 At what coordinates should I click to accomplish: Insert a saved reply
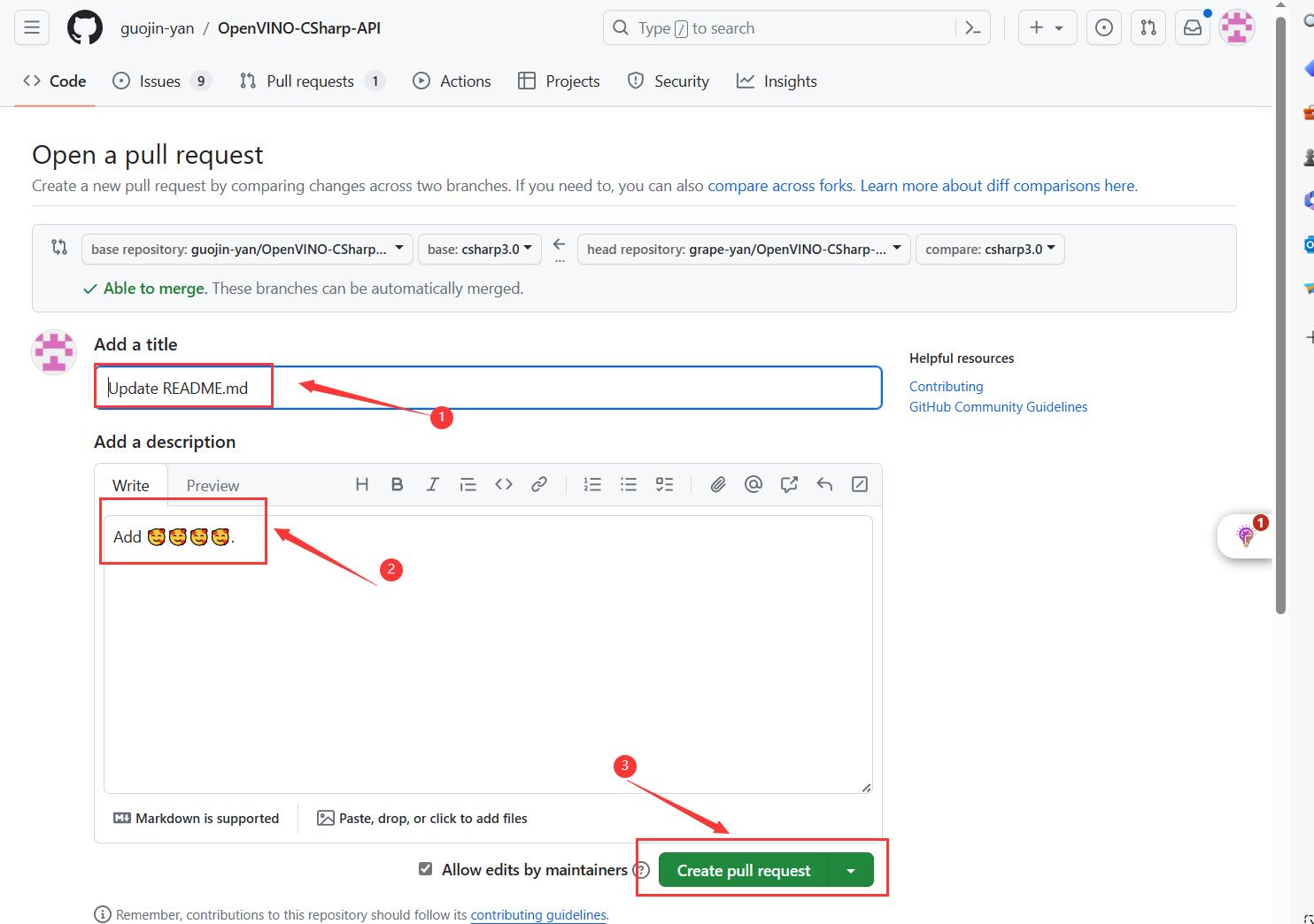coord(824,484)
